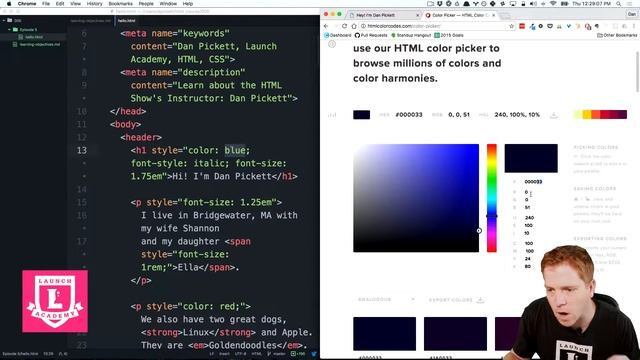Open the History menu

click(x=94, y=4)
